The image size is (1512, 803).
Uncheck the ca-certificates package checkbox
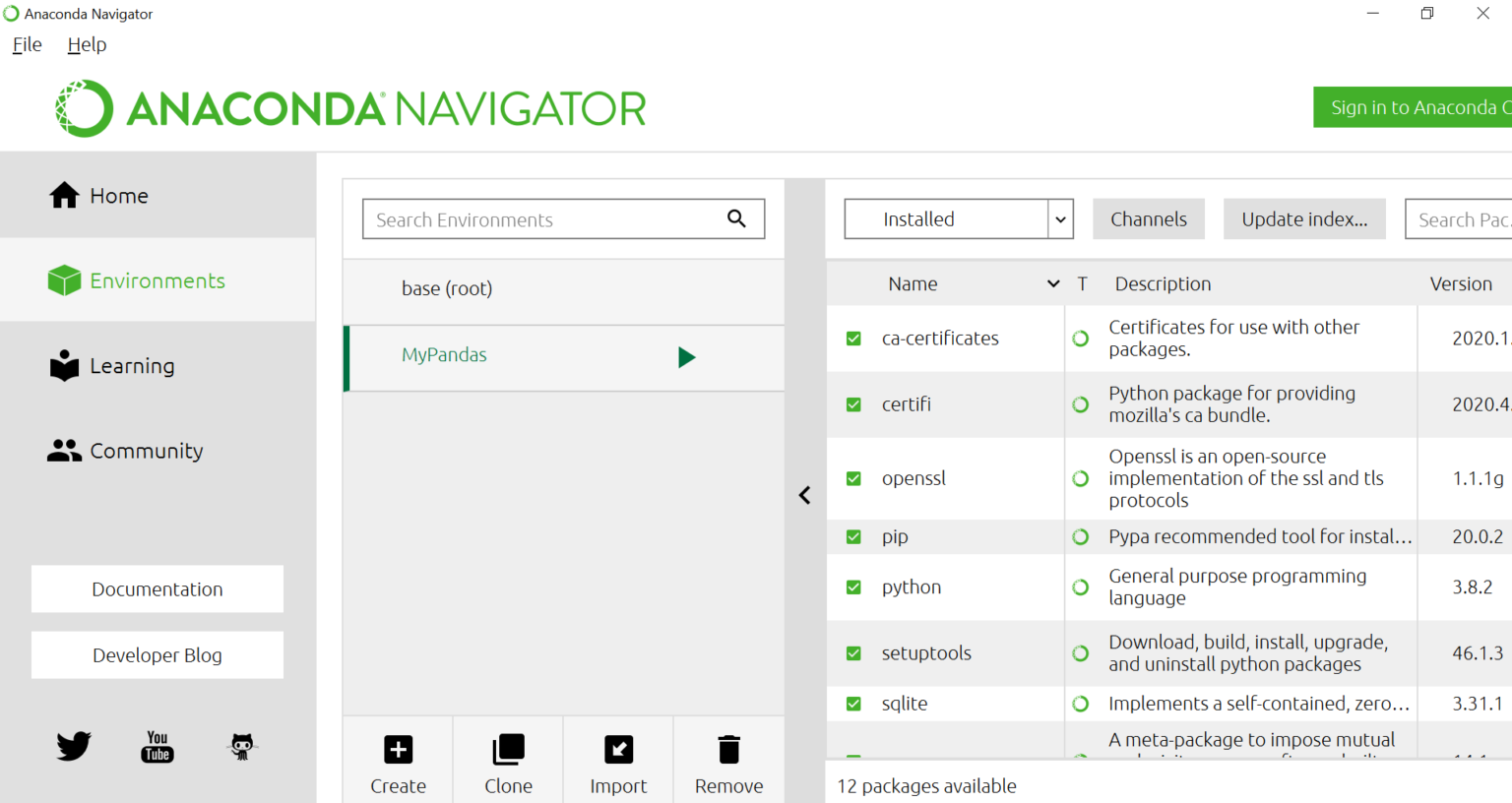[853, 339]
